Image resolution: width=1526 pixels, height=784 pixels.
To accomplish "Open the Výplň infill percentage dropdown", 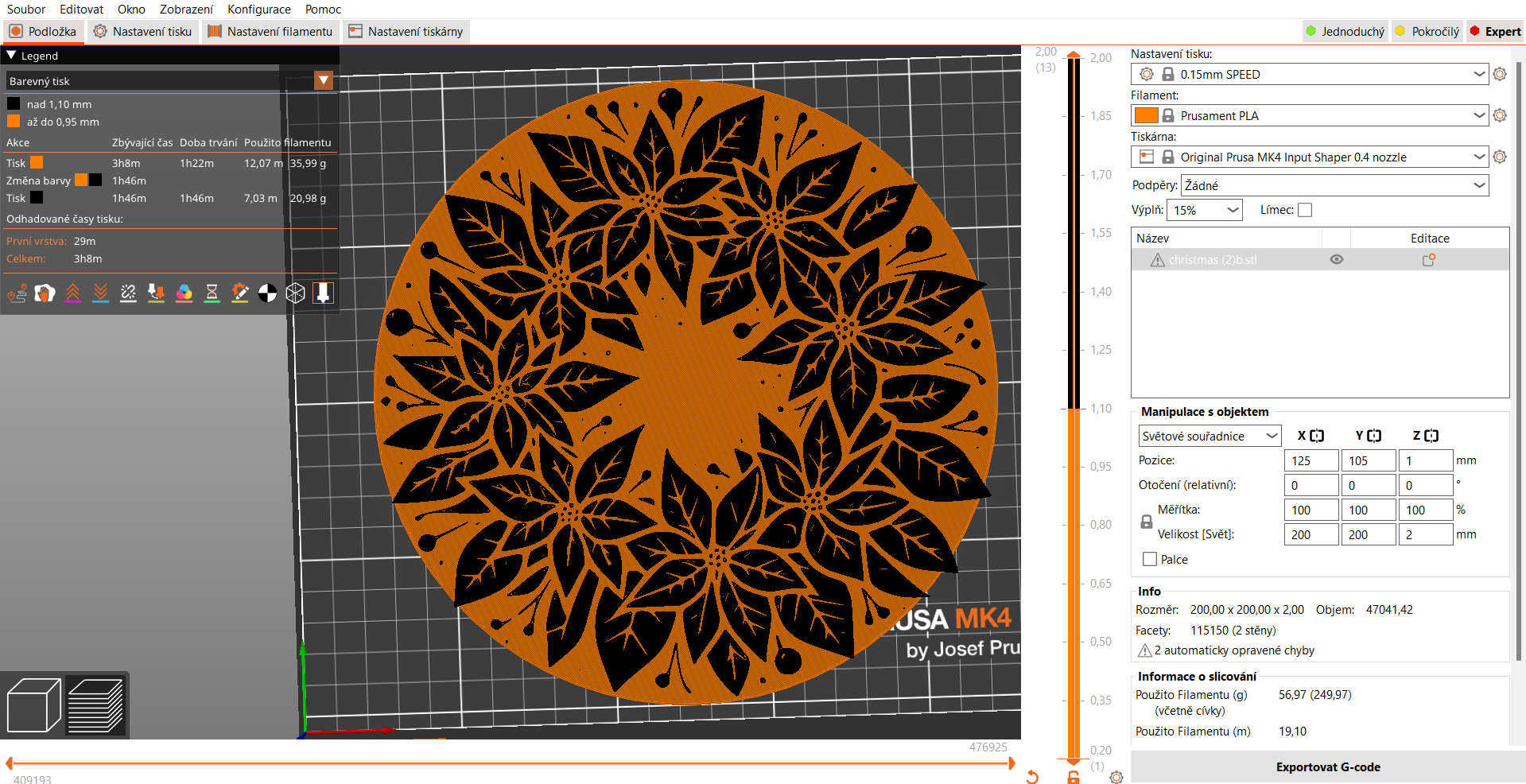I will pos(1205,210).
